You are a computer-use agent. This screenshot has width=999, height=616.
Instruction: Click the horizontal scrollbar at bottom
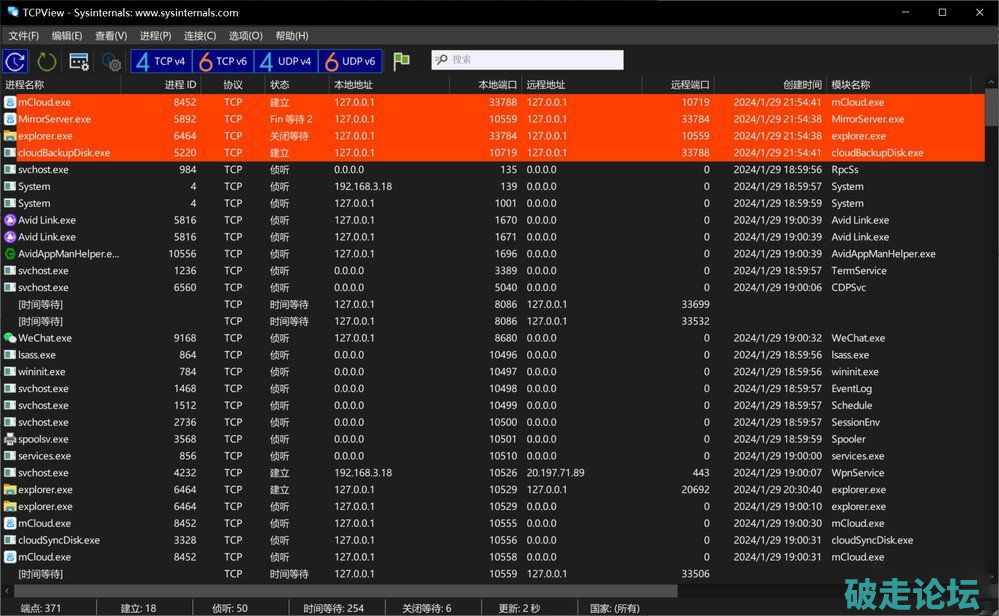400,590
